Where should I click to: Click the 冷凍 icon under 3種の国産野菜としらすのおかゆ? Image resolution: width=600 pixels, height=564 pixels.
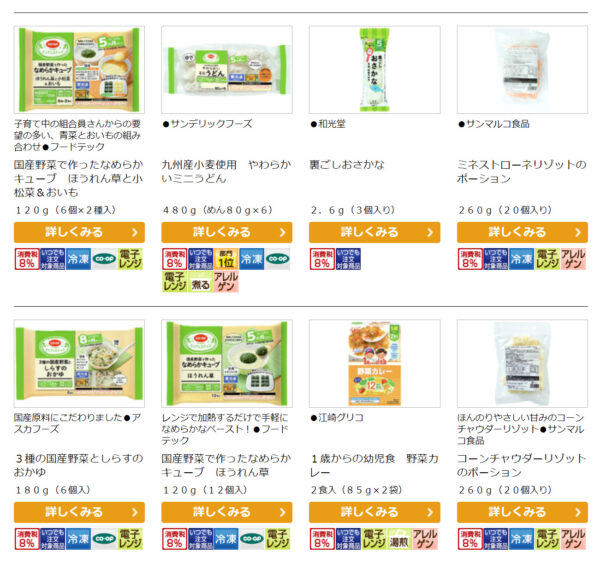pyautogui.click(x=78, y=539)
